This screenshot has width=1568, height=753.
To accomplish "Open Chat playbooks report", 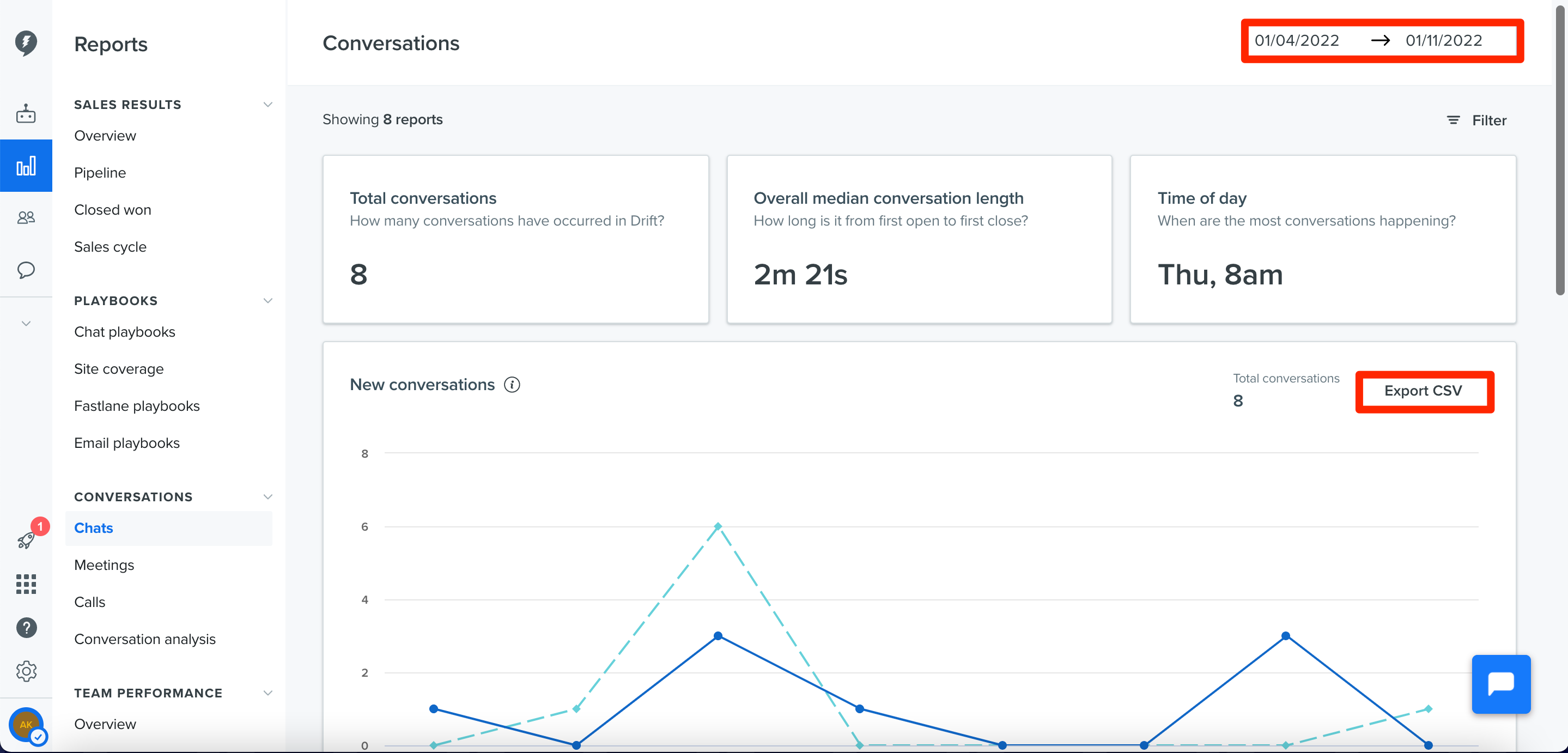I will [x=125, y=332].
